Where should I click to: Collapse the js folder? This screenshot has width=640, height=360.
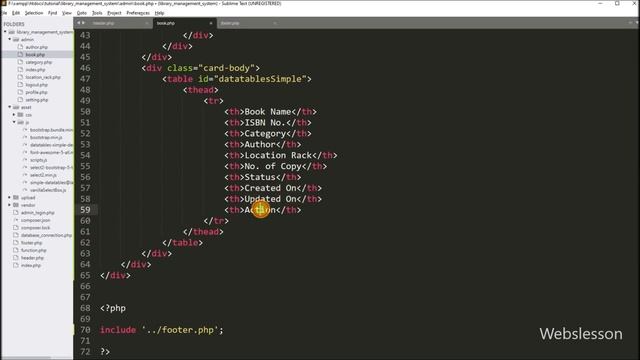coord(14,122)
